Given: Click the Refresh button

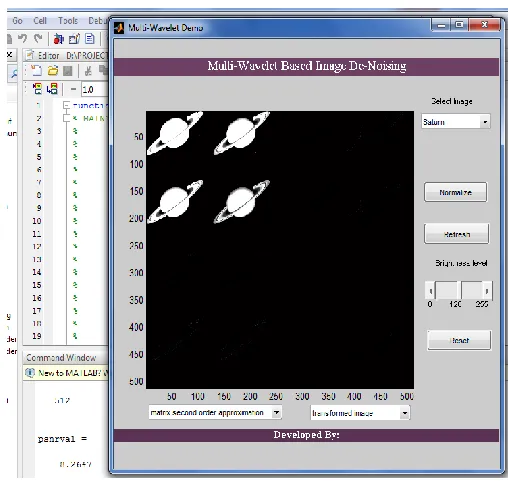Looking at the screenshot, I should (457, 234).
